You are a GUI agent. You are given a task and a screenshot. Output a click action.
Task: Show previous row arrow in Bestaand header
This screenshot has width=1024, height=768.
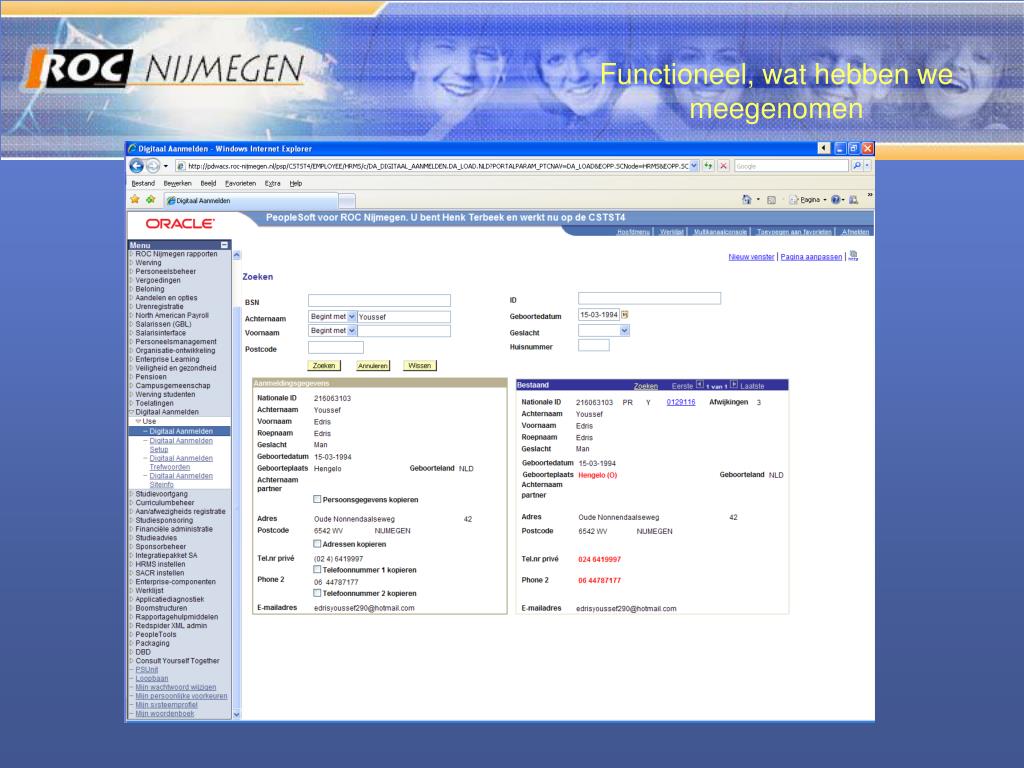699,385
